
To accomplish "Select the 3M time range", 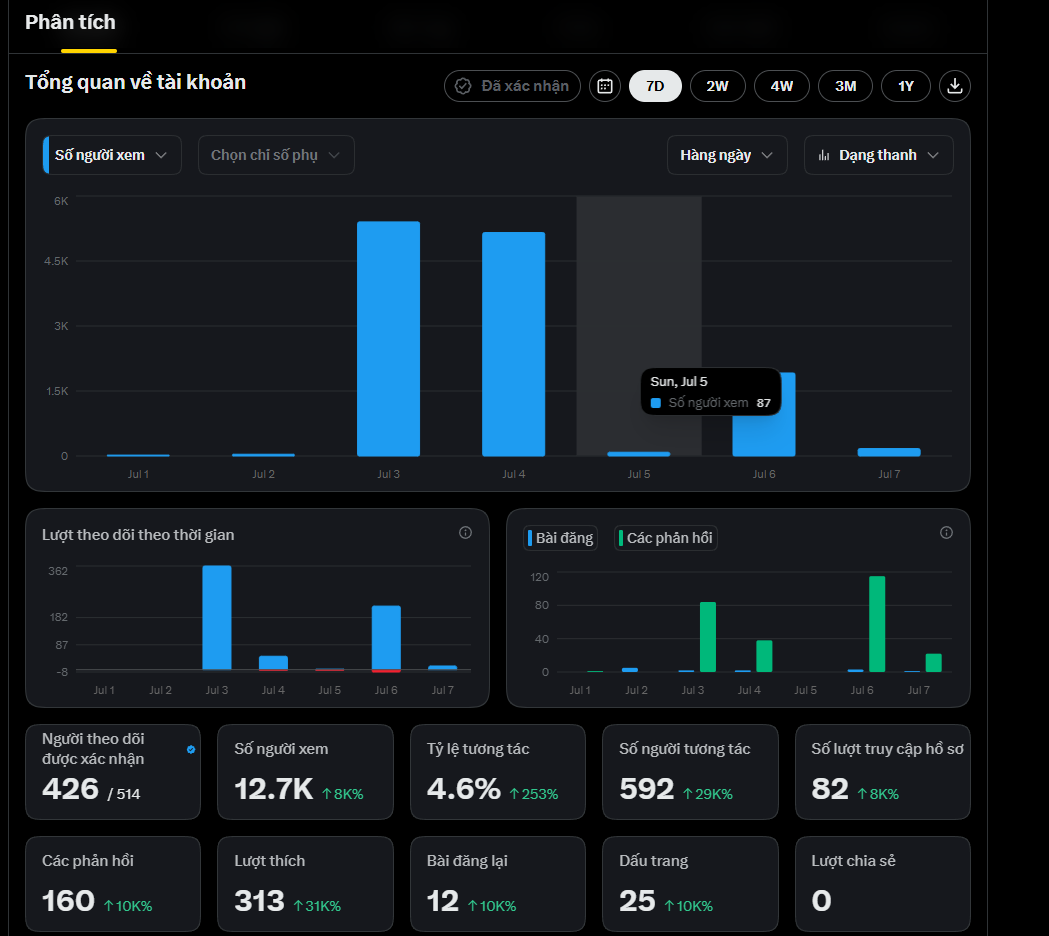I will click(845, 86).
